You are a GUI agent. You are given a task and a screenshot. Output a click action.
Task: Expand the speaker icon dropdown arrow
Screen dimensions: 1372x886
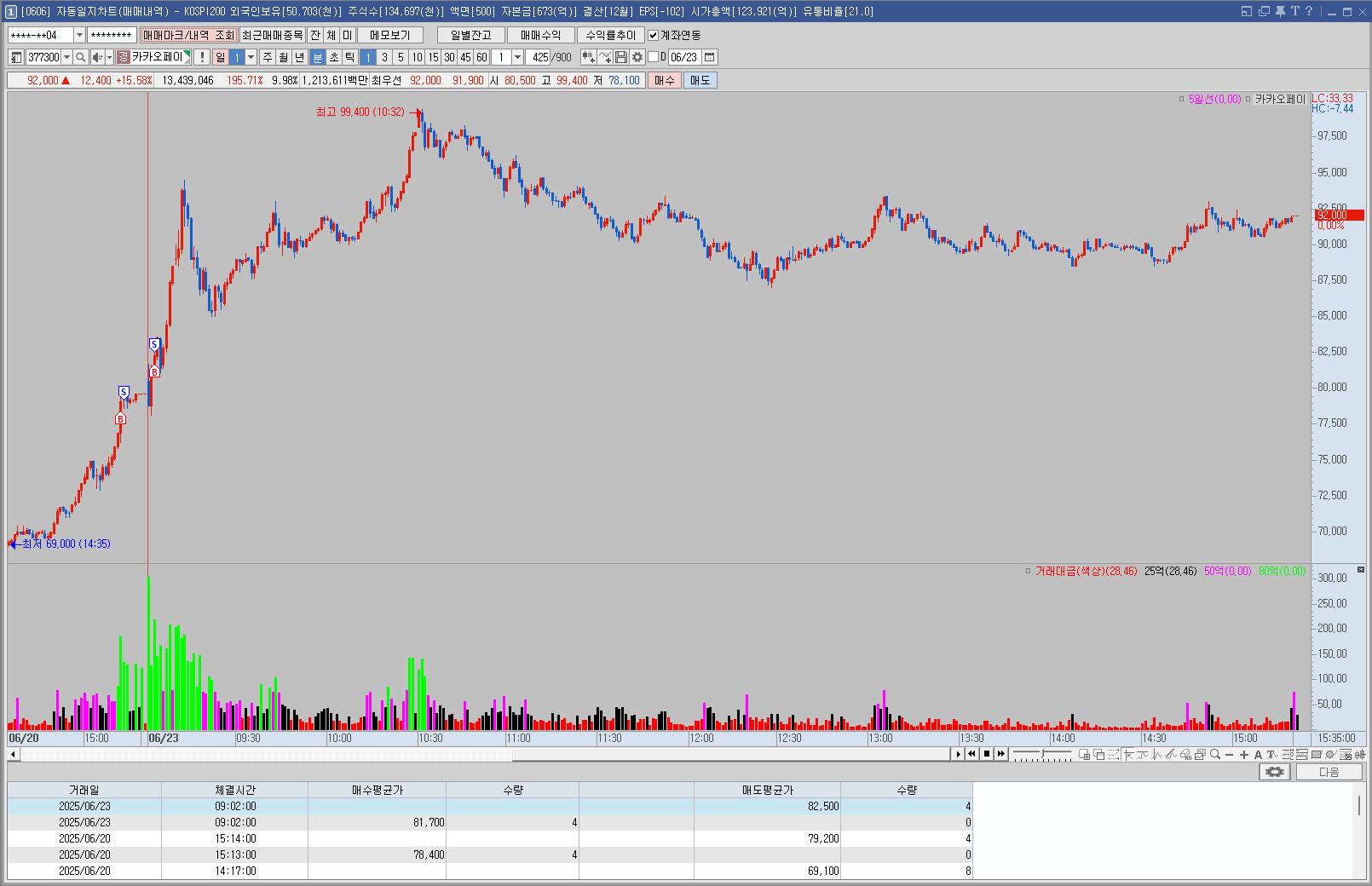click(109, 57)
